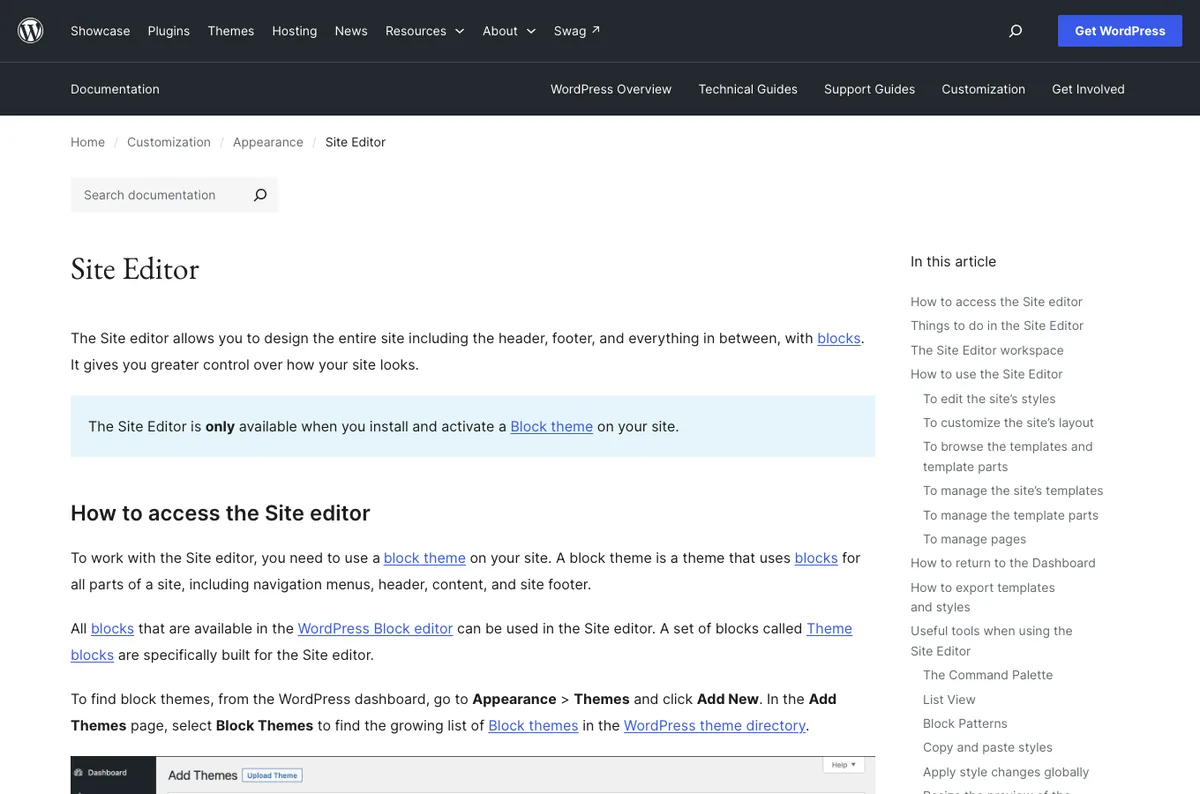1200x794 pixels.
Task: Open WordPress Overview section
Action: coord(611,89)
